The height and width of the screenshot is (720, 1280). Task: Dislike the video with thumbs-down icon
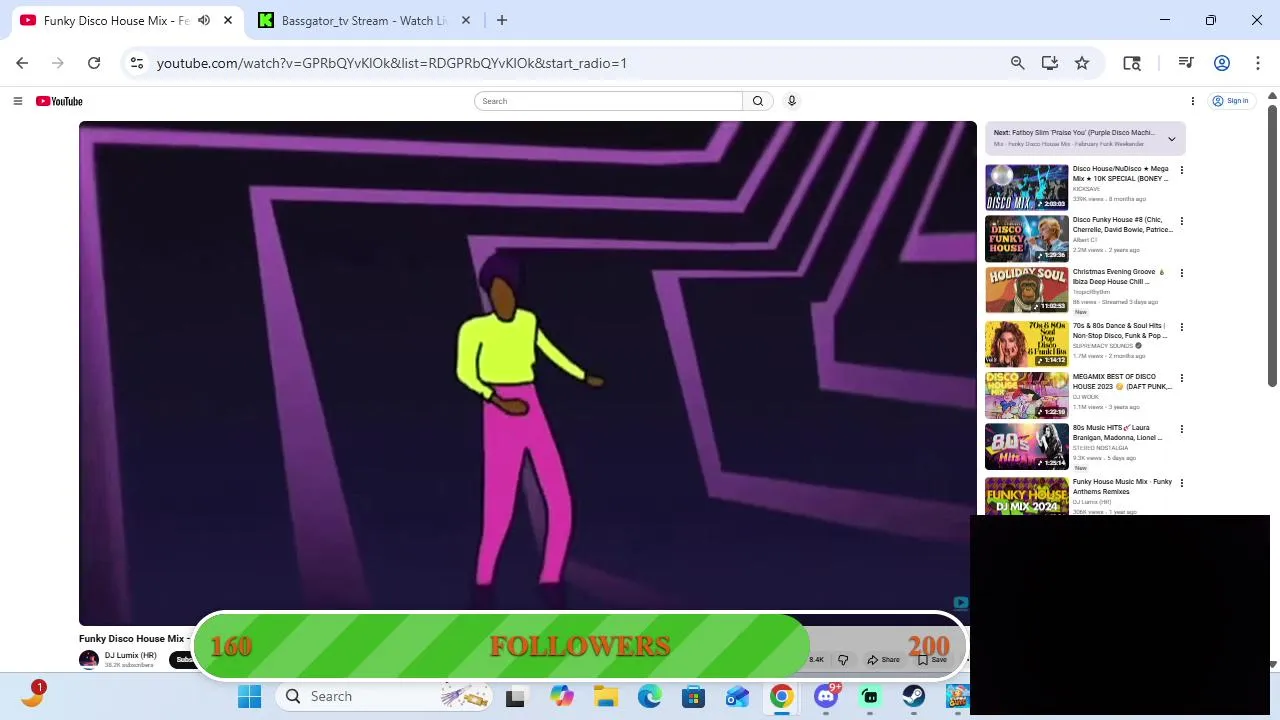coord(843,659)
